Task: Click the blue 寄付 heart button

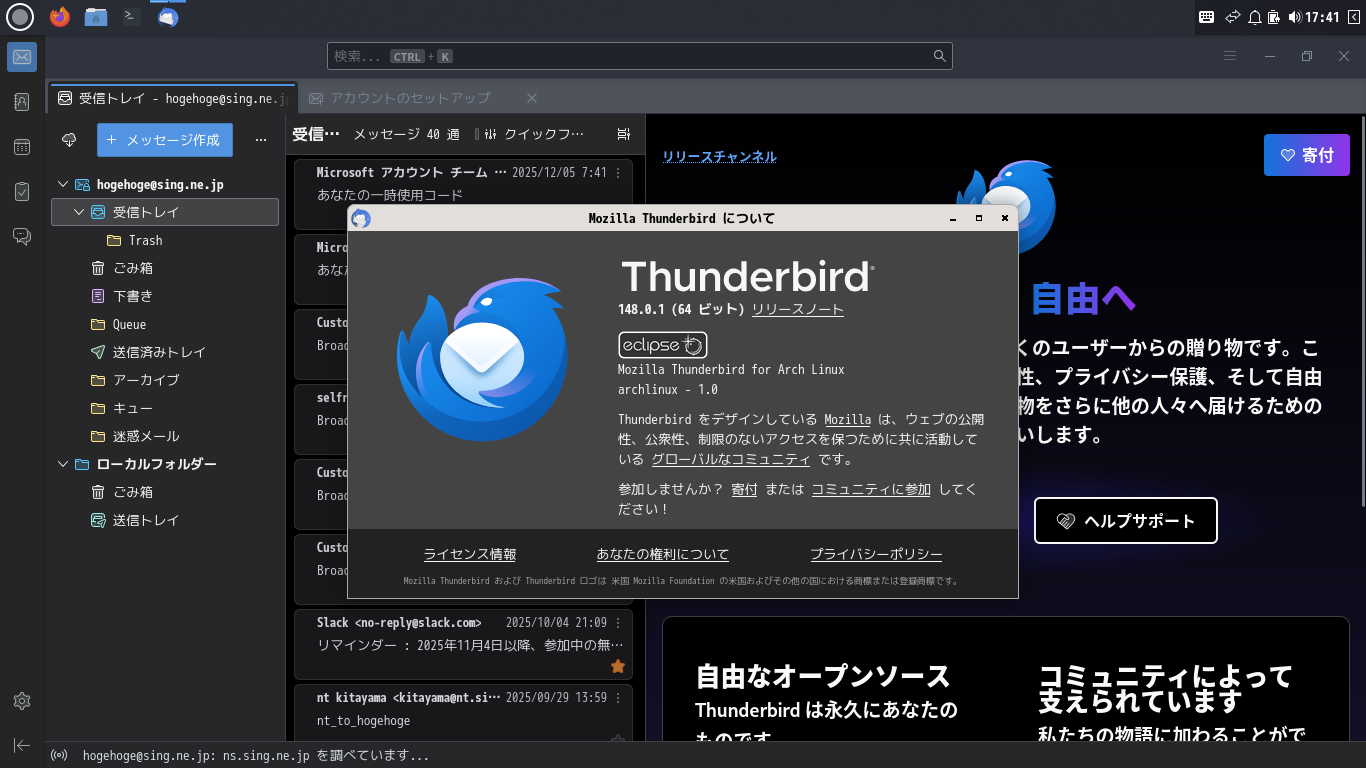Action: point(1306,155)
